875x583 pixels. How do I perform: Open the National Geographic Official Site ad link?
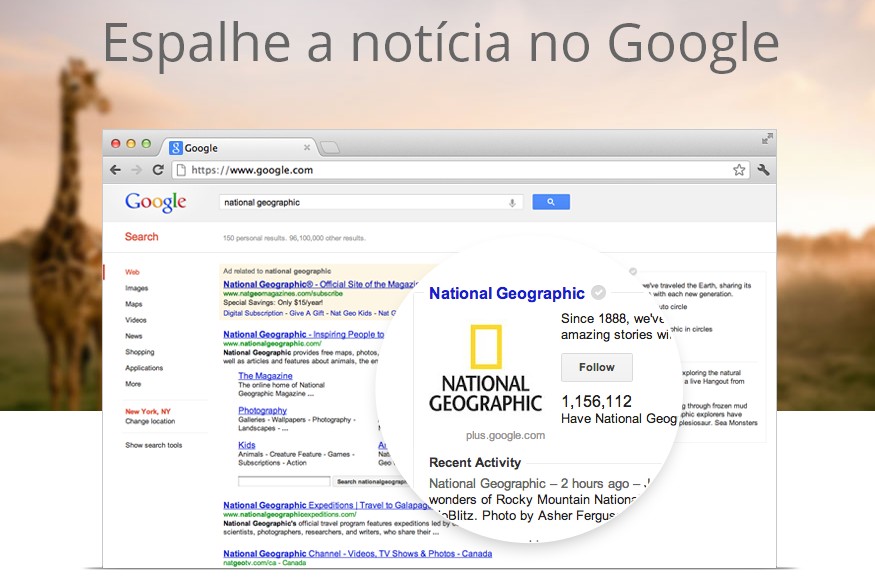click(x=321, y=284)
